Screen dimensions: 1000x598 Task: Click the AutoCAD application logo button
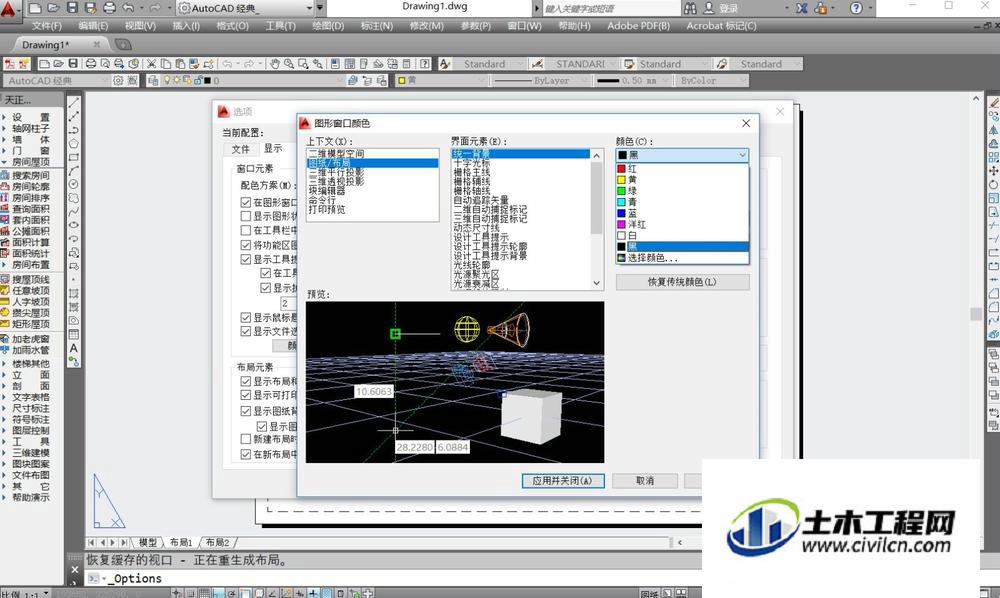pyautogui.click(x=9, y=10)
